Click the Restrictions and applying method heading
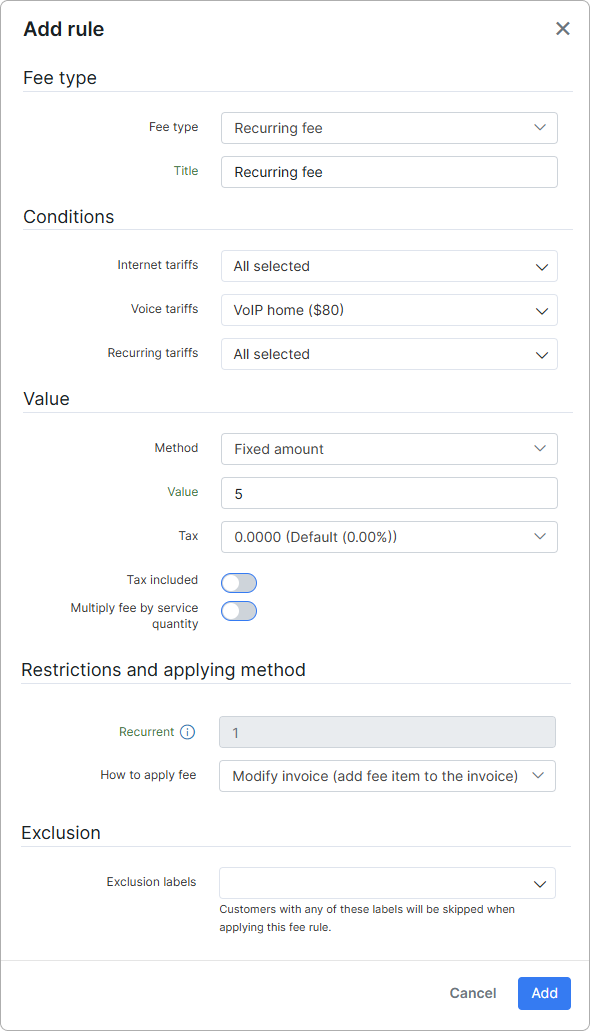This screenshot has height=1031, width=590. tap(164, 669)
